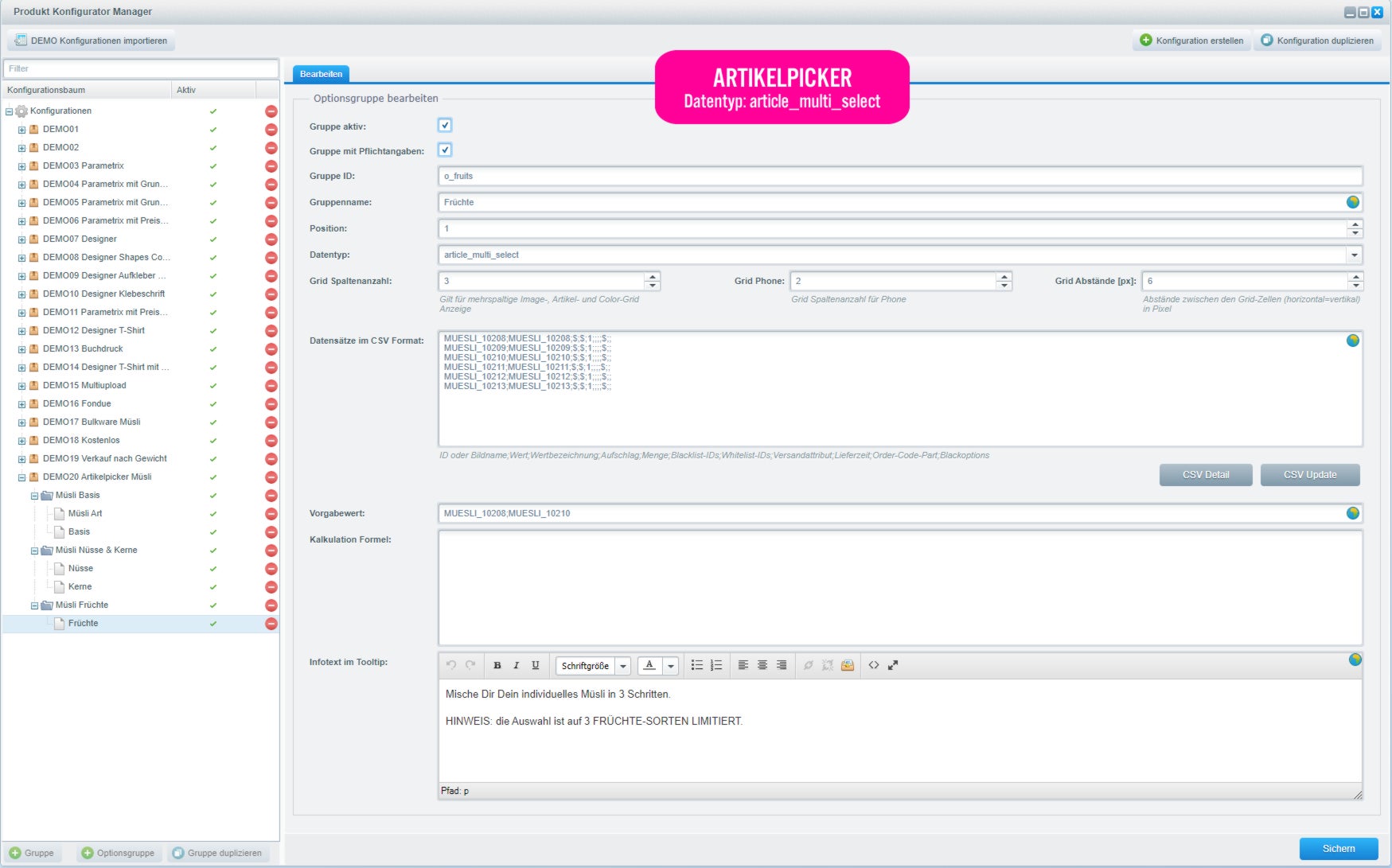Screen dimensions: 1392x868
Task: Insert link in tooltip editor
Action: [808, 665]
